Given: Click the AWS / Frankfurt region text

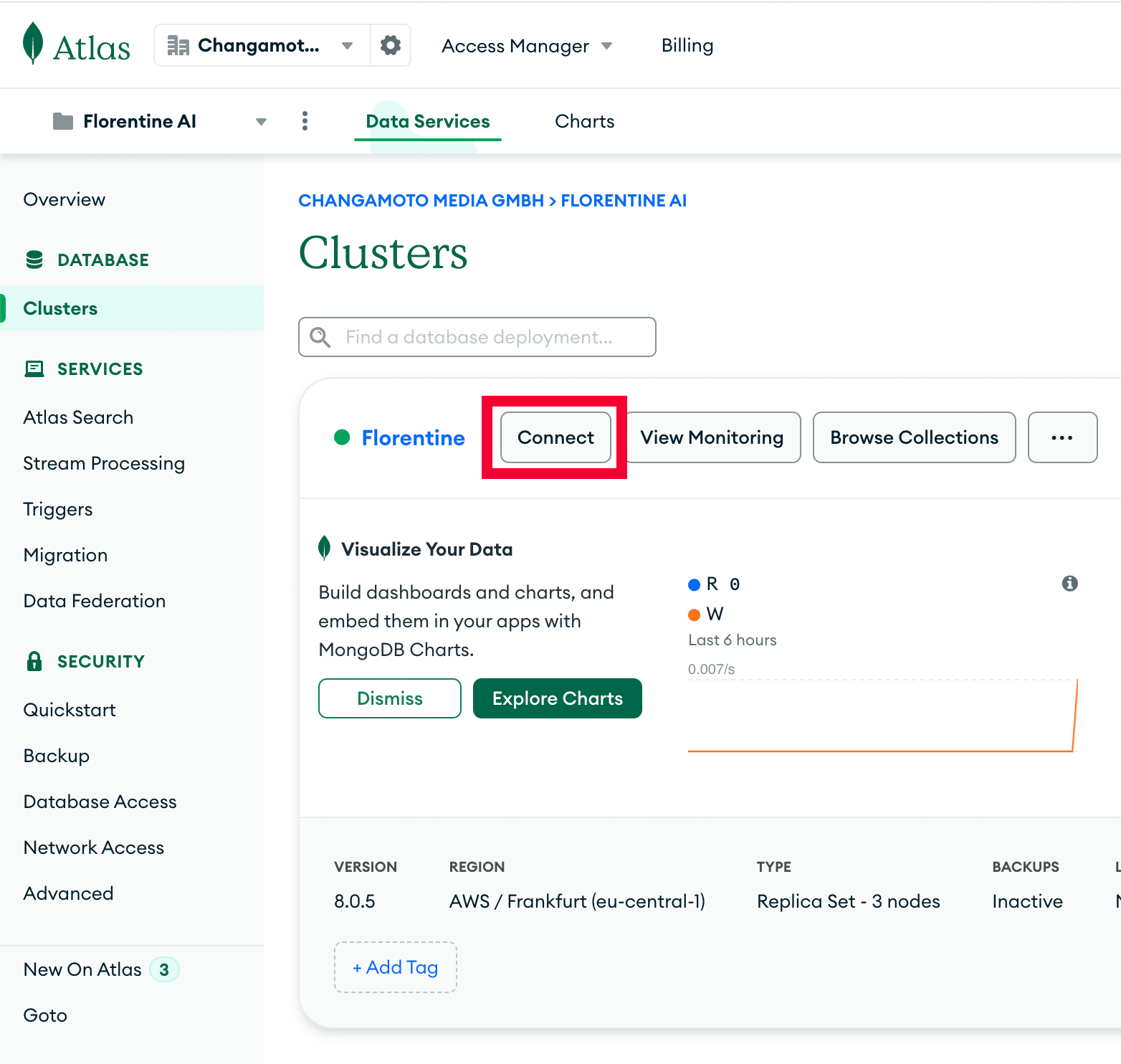Looking at the screenshot, I should (577, 901).
